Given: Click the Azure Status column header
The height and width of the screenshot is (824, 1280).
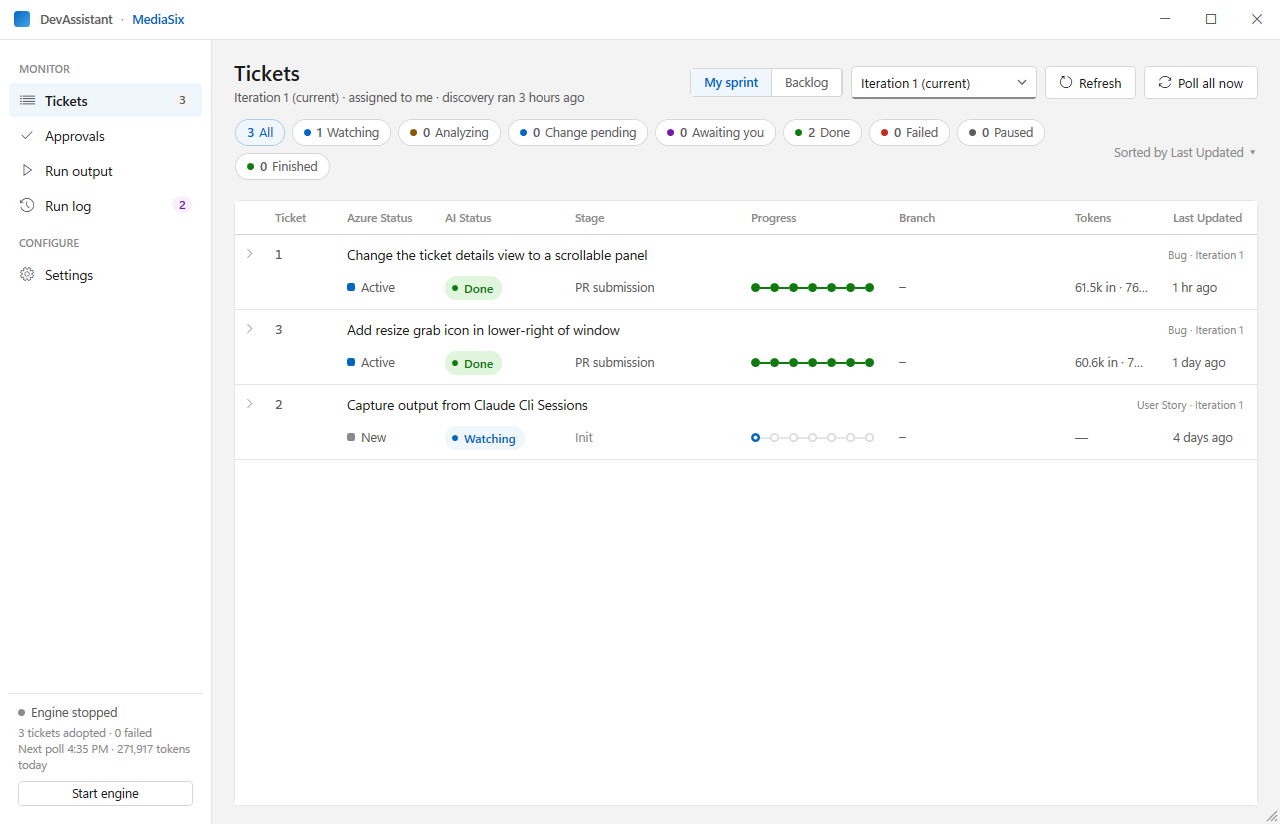Looking at the screenshot, I should pos(380,218).
